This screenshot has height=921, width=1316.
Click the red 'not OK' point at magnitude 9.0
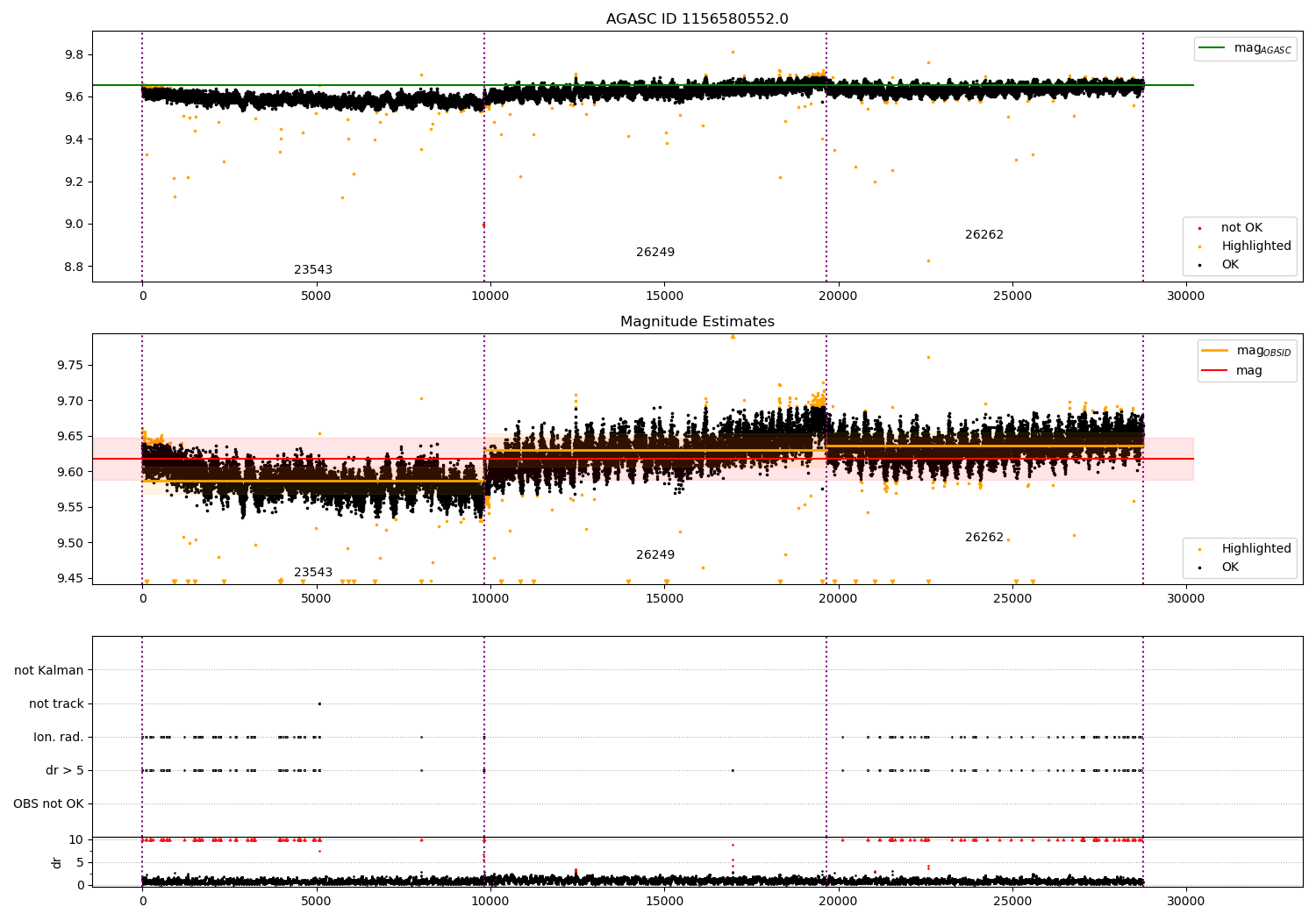click(x=483, y=225)
